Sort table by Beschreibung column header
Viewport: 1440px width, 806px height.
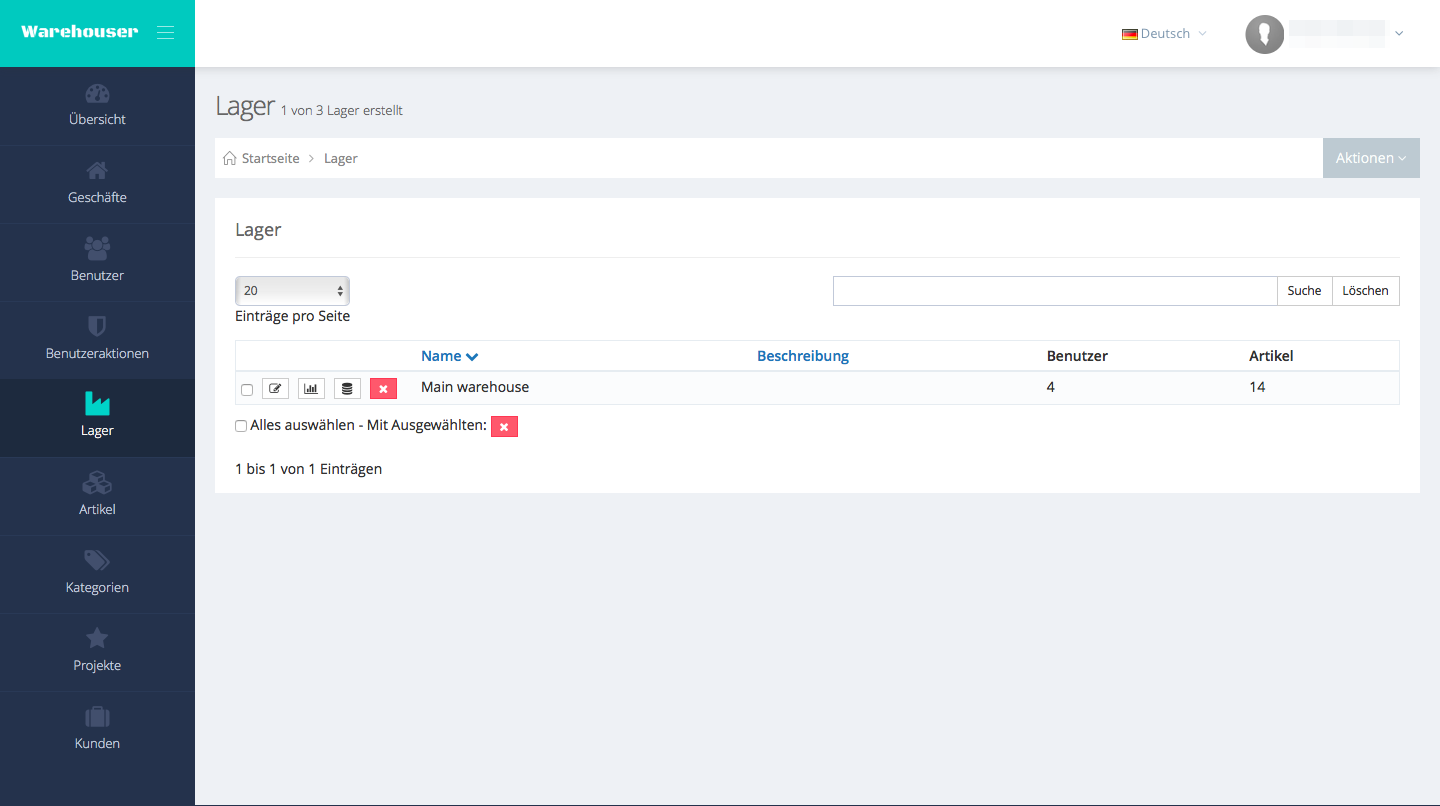click(x=802, y=356)
